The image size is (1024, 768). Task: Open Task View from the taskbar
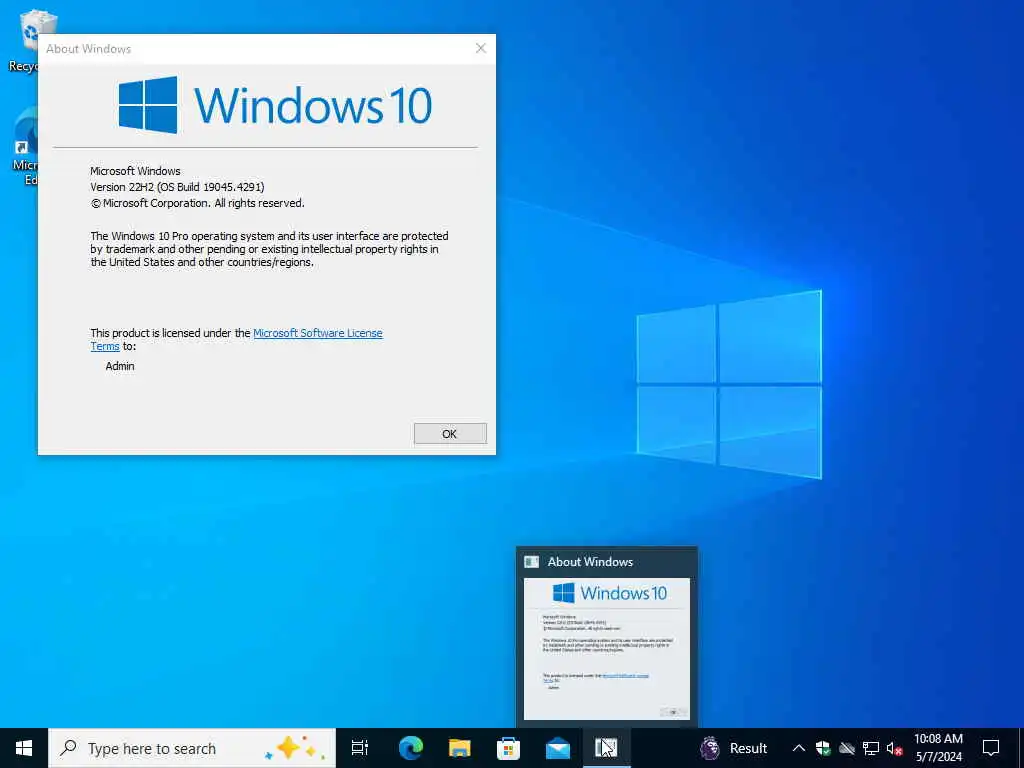click(360, 748)
